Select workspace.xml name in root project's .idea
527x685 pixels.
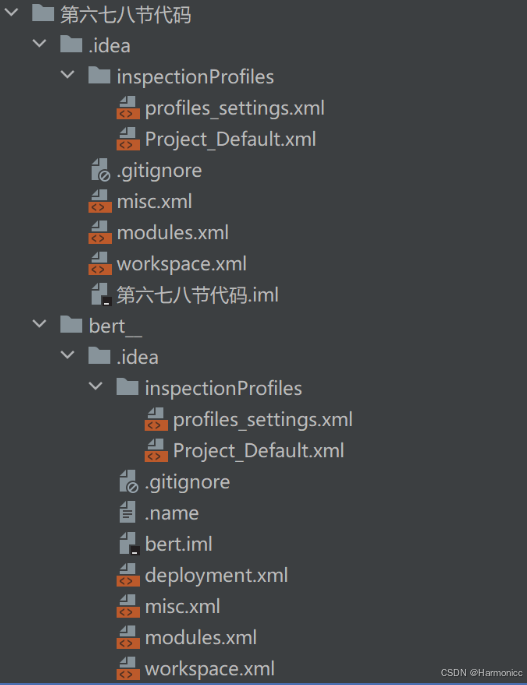pyautogui.click(x=182, y=264)
